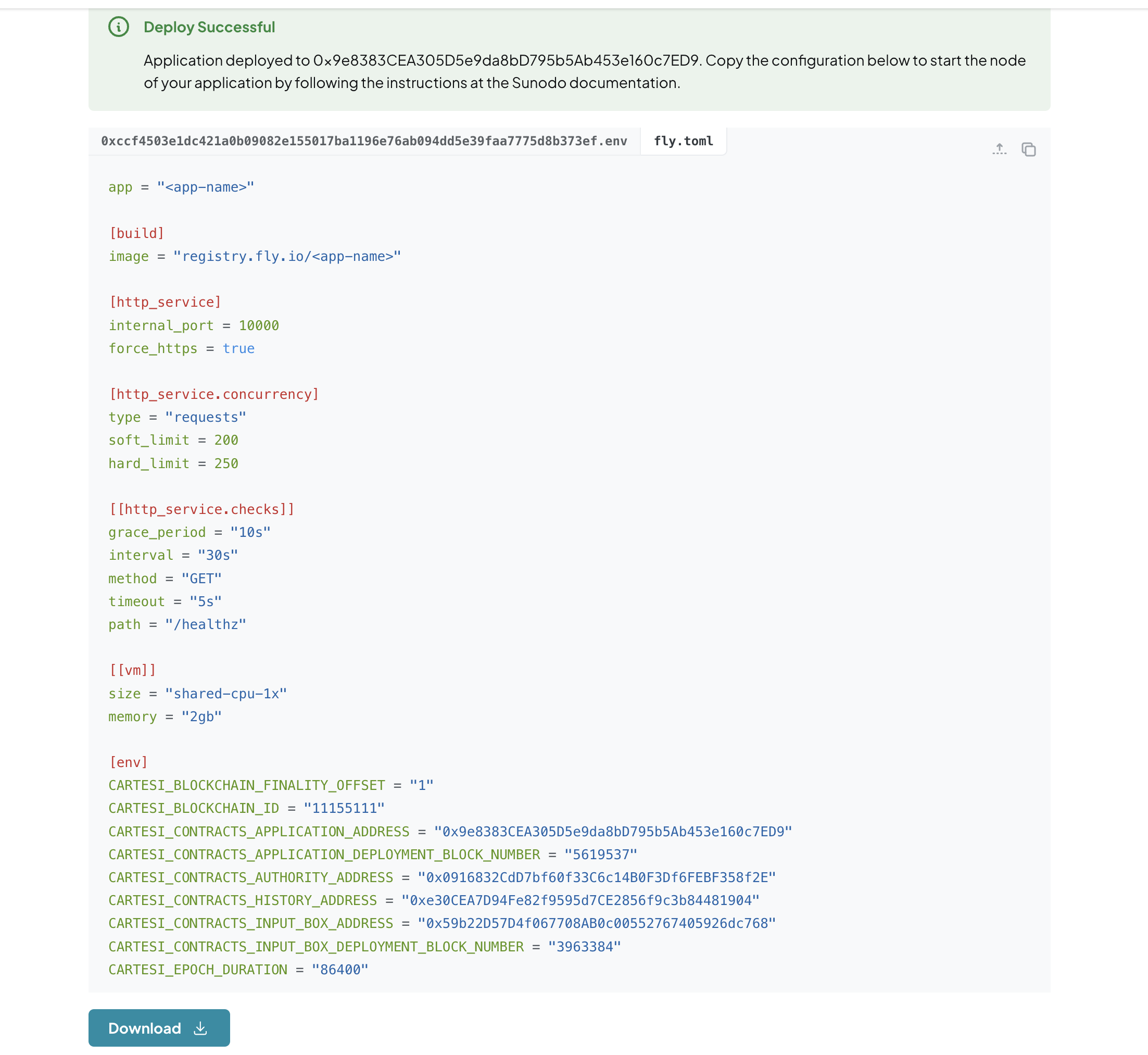The width and height of the screenshot is (1148, 1055).
Task: Click the CARTESI_EPOCH_DURATION value 86400
Action: (339, 969)
